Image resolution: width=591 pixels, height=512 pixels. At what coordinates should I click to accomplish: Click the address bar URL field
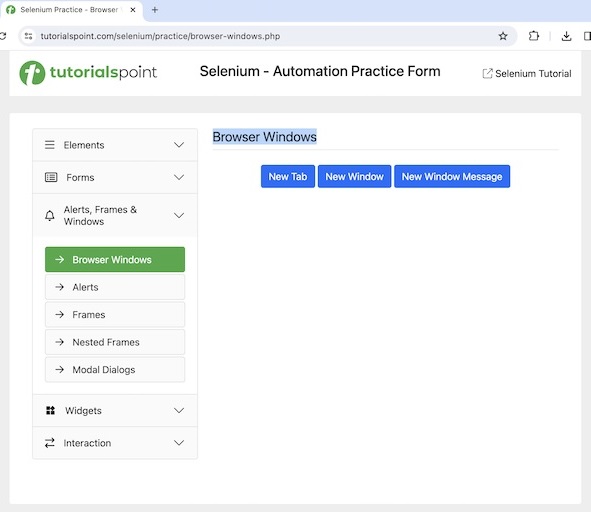pos(267,36)
